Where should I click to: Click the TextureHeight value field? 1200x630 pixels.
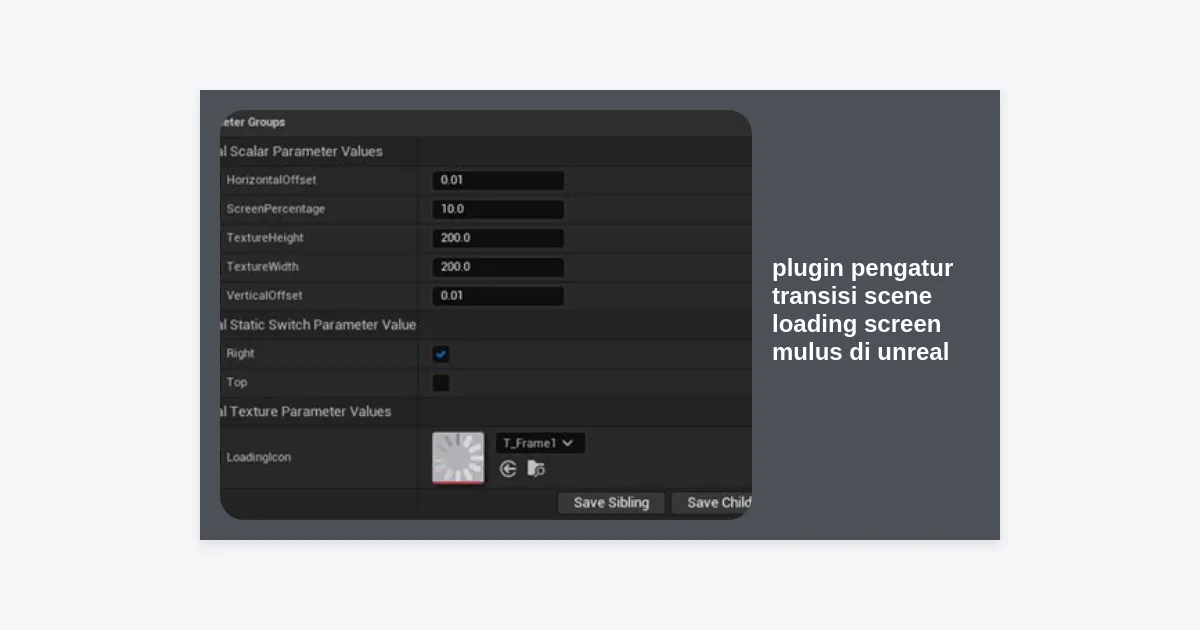coord(498,239)
